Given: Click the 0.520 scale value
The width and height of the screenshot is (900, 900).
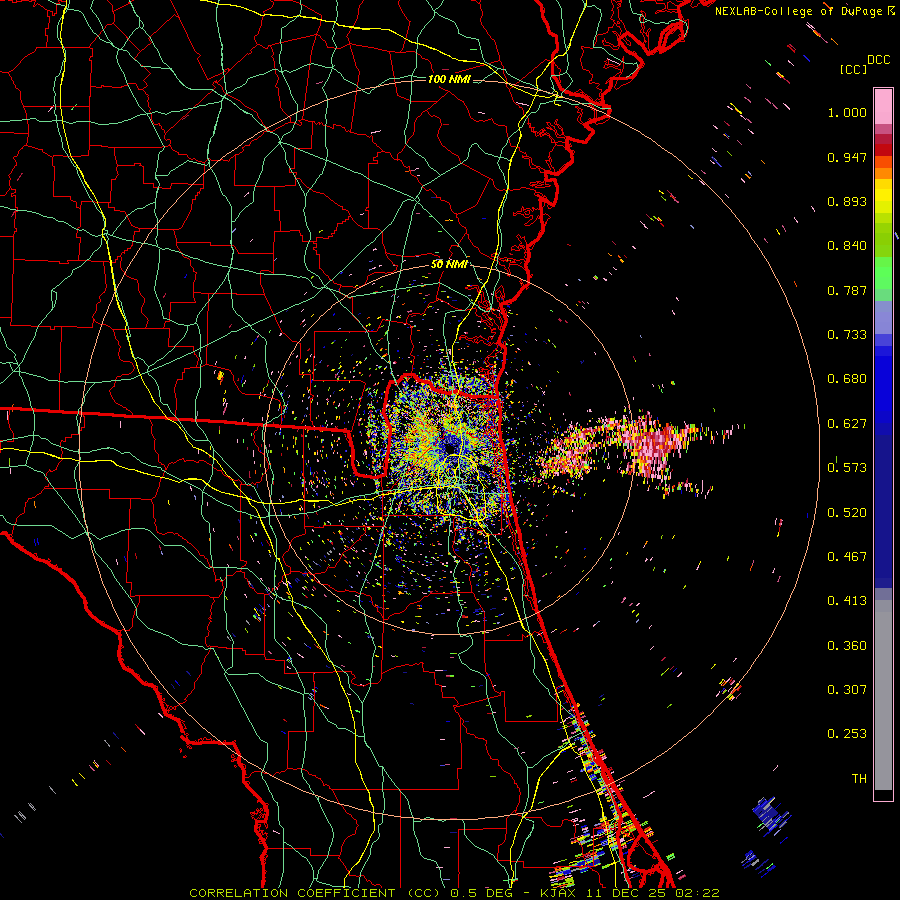Looking at the screenshot, I should click(x=847, y=513).
